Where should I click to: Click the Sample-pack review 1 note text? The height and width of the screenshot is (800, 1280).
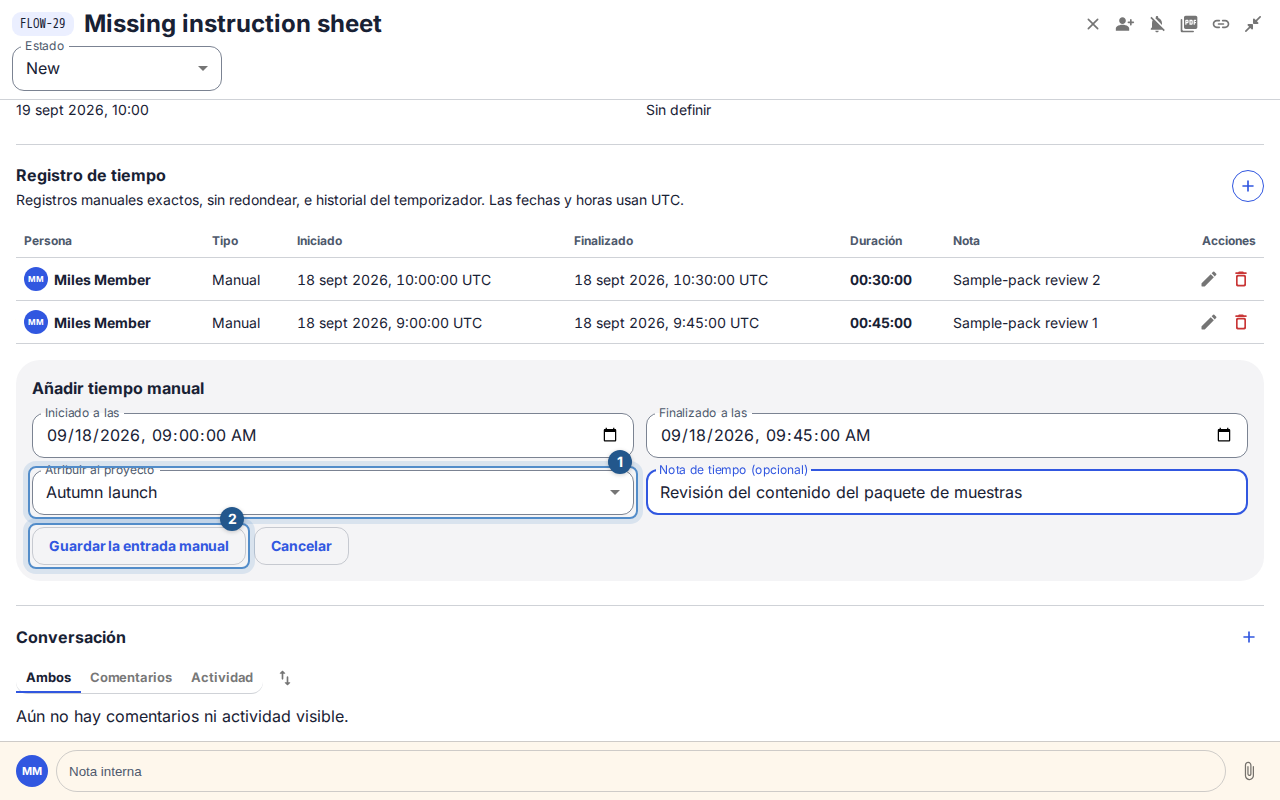coord(1026,322)
